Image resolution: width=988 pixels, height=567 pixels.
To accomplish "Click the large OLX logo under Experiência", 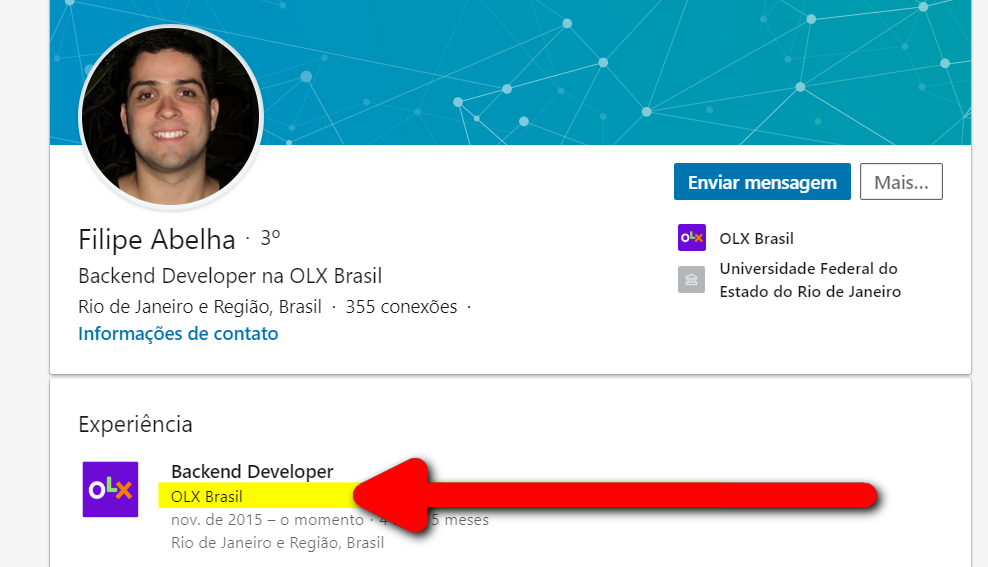I will [x=110, y=489].
